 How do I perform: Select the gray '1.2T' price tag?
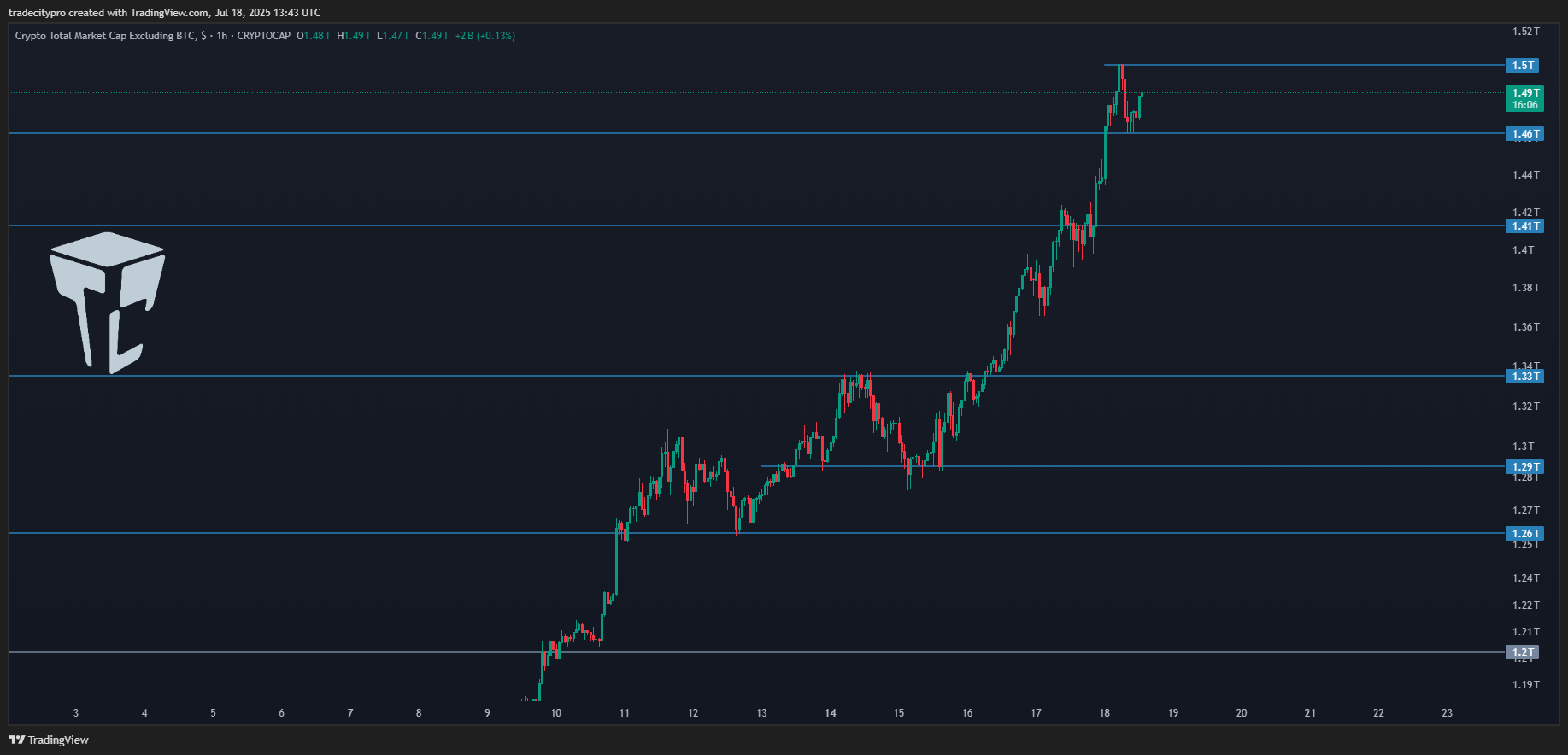pyautogui.click(x=1522, y=653)
